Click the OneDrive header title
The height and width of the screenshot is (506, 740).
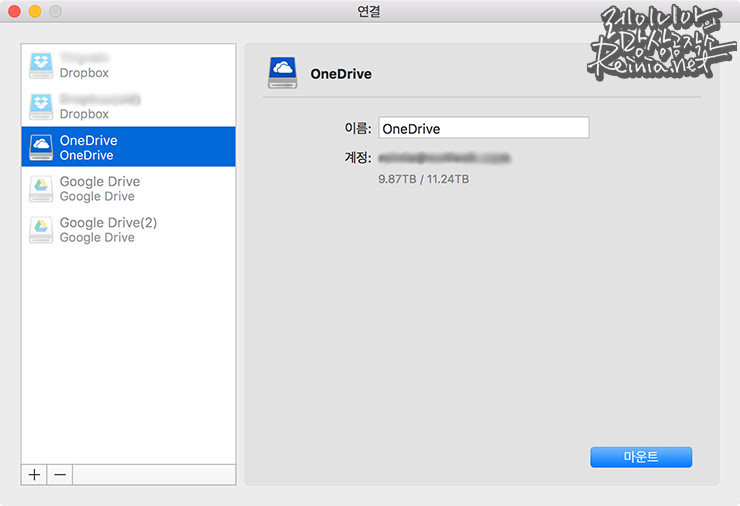pos(341,74)
